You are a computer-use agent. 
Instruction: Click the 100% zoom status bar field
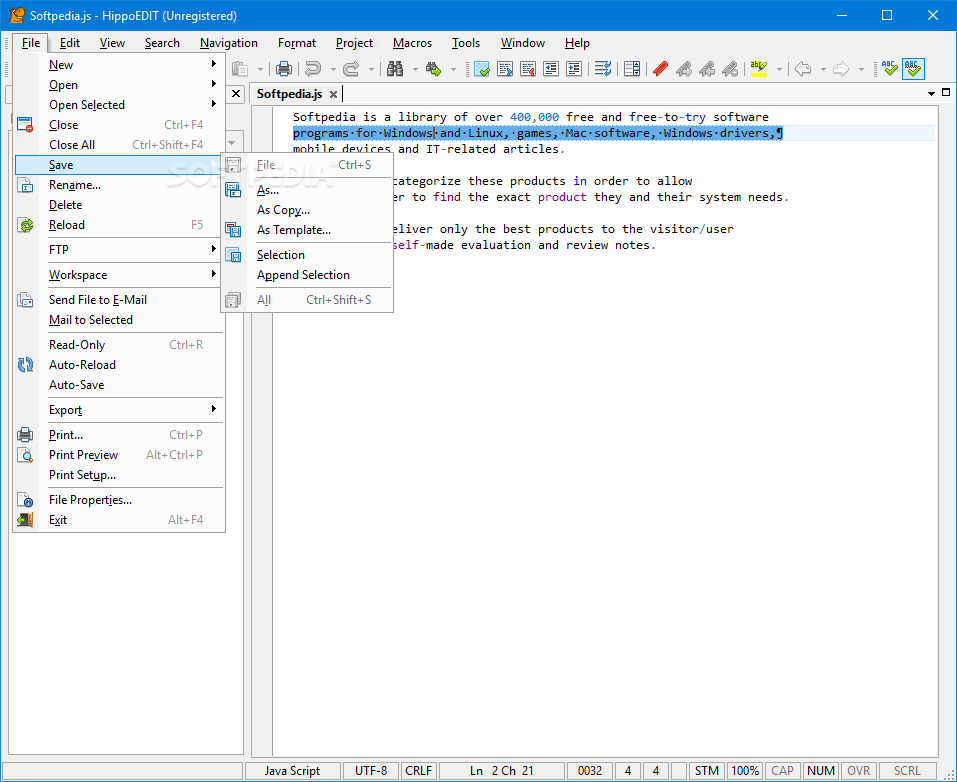[745, 771]
